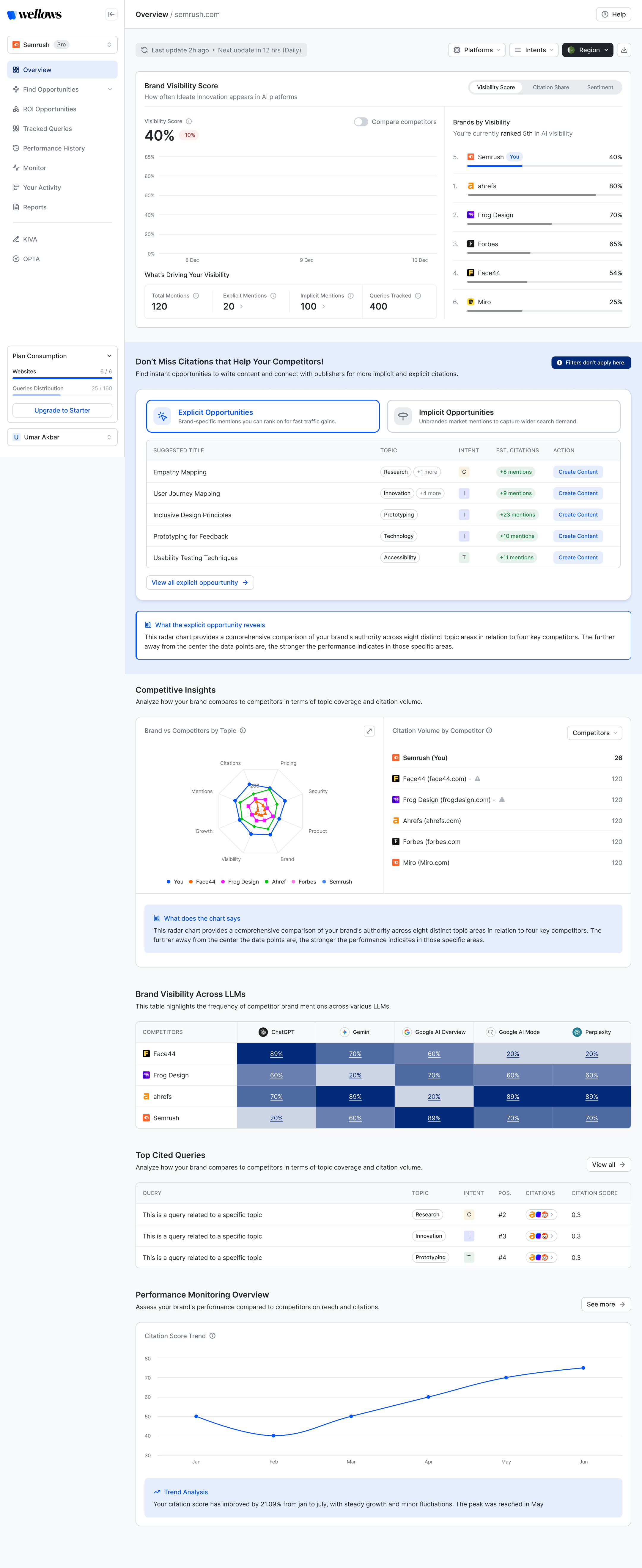The height and width of the screenshot is (1568, 642).
Task: Click the Explicit Opportunities cursor icon
Action: click(x=163, y=416)
